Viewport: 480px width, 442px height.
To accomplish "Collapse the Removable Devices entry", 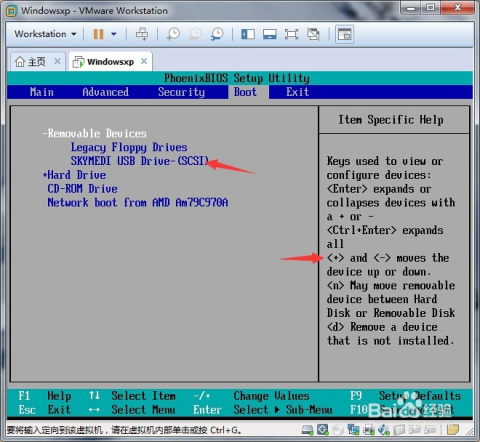I will [x=95, y=134].
